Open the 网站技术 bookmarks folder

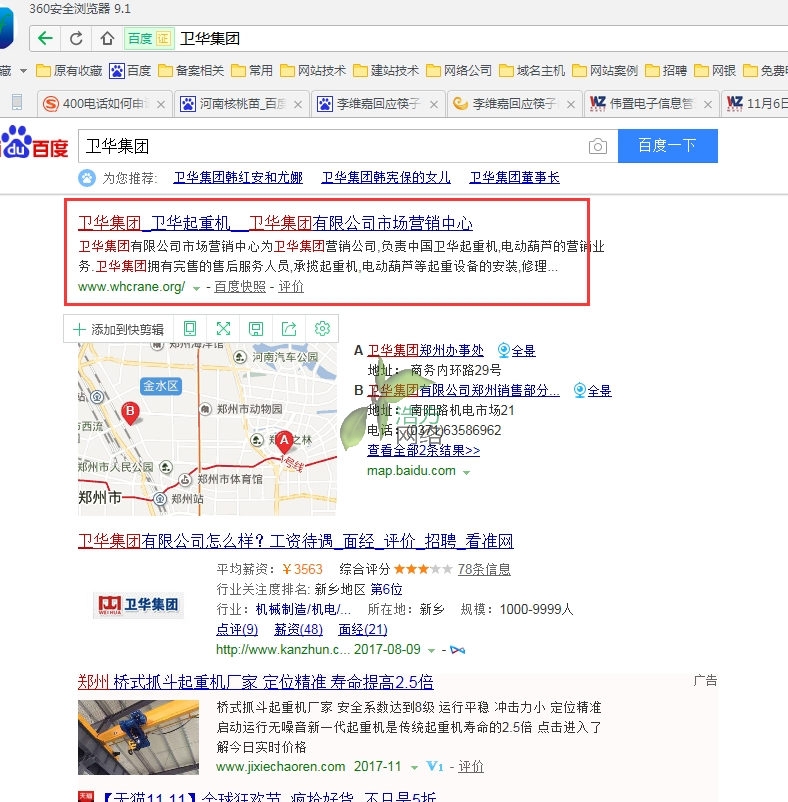[x=313, y=71]
